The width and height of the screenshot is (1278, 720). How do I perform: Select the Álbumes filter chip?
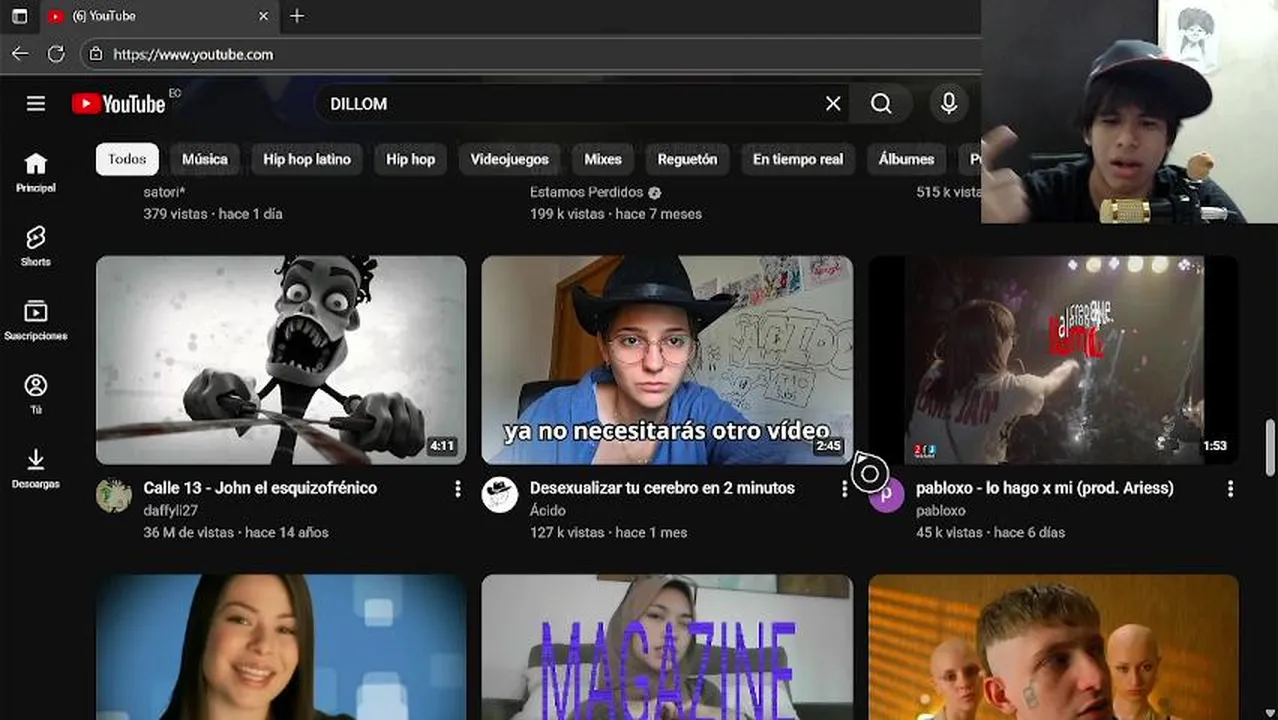906,159
